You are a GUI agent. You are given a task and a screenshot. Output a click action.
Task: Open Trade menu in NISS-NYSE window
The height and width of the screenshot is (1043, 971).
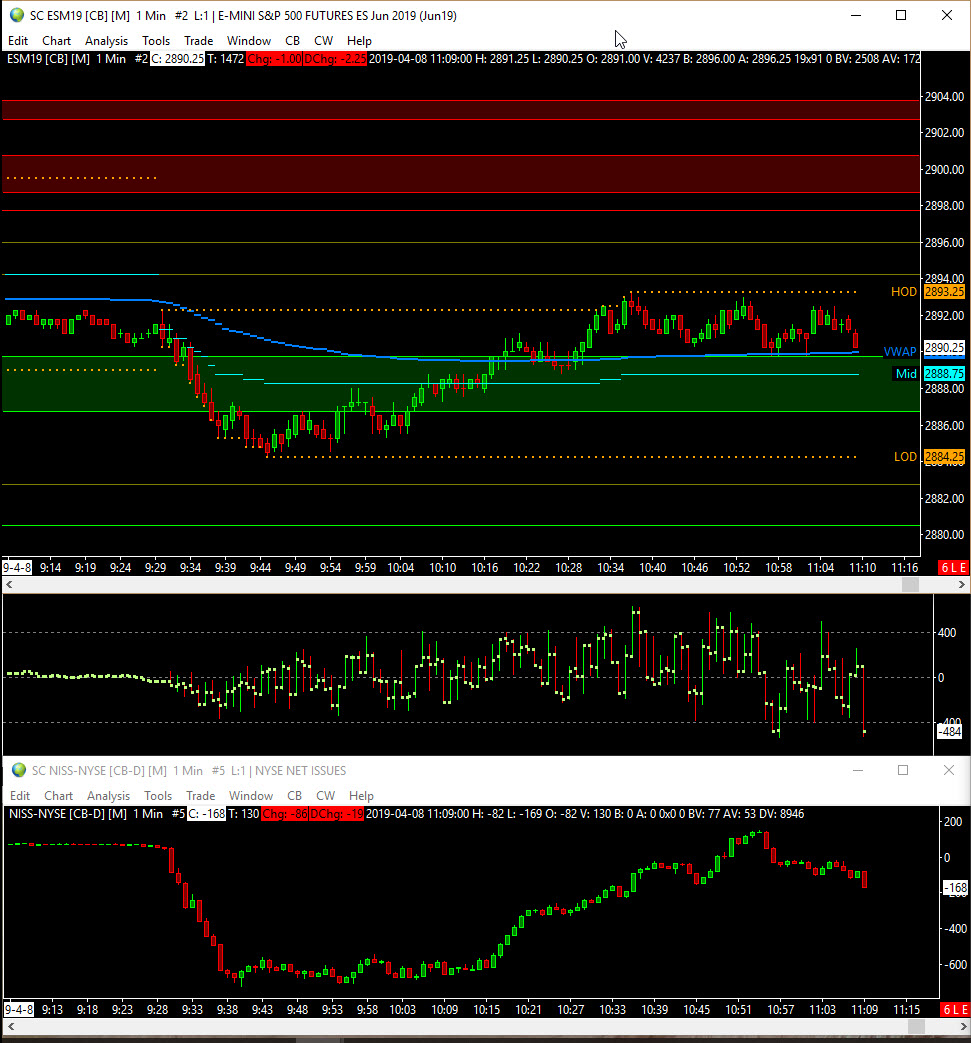point(200,796)
